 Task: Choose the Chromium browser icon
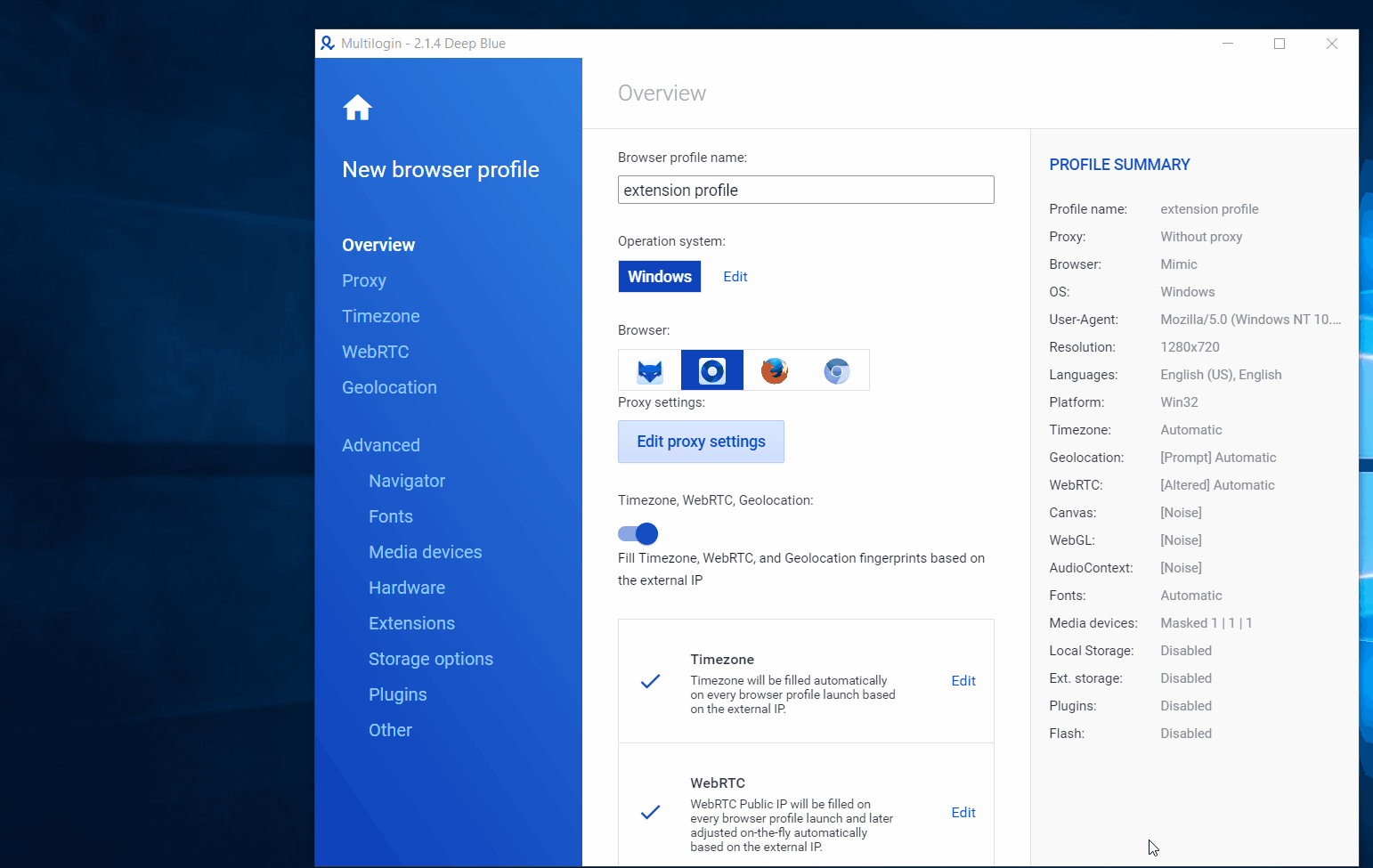[837, 370]
